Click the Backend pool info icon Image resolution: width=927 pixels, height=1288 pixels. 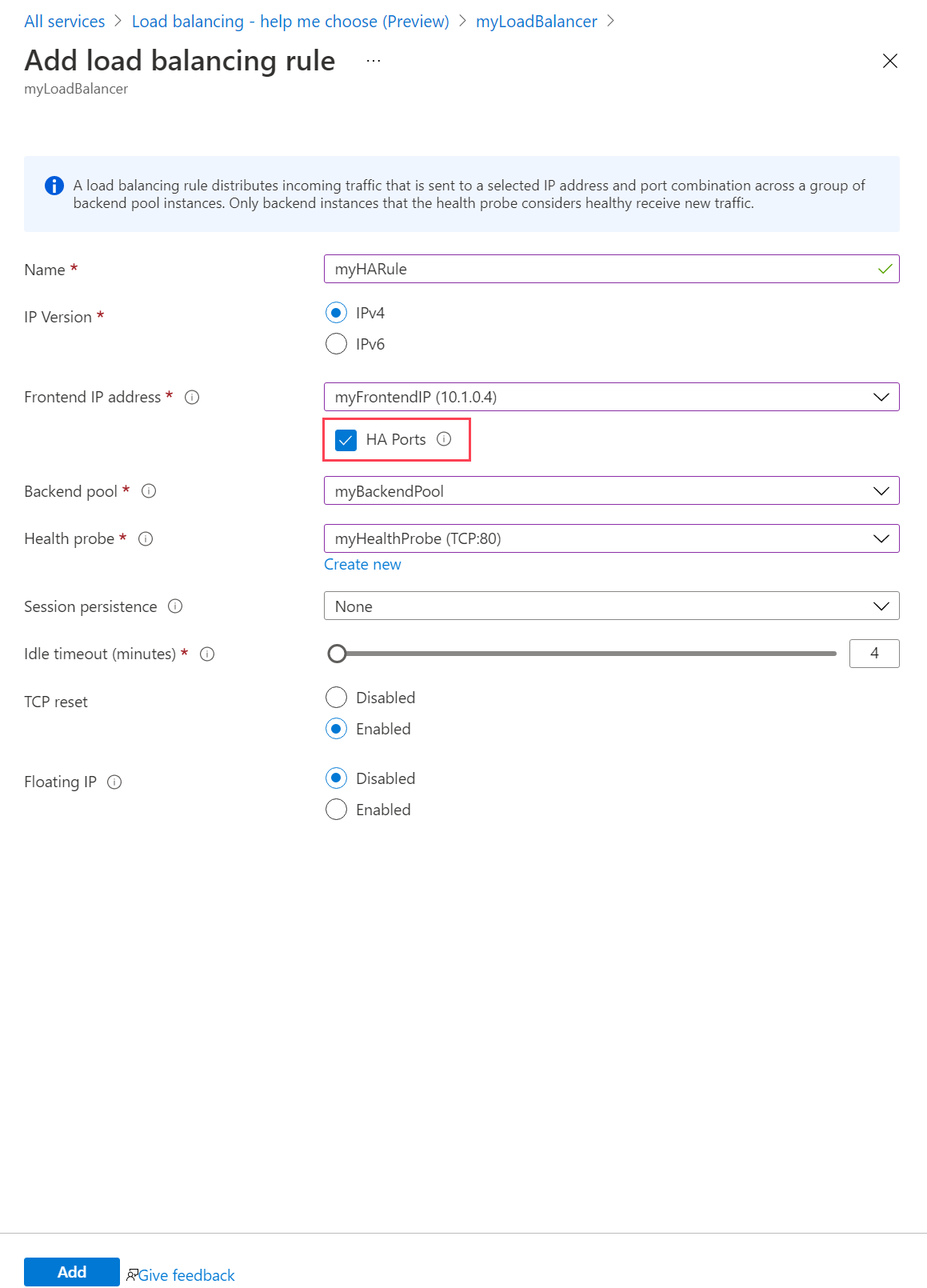(x=149, y=491)
